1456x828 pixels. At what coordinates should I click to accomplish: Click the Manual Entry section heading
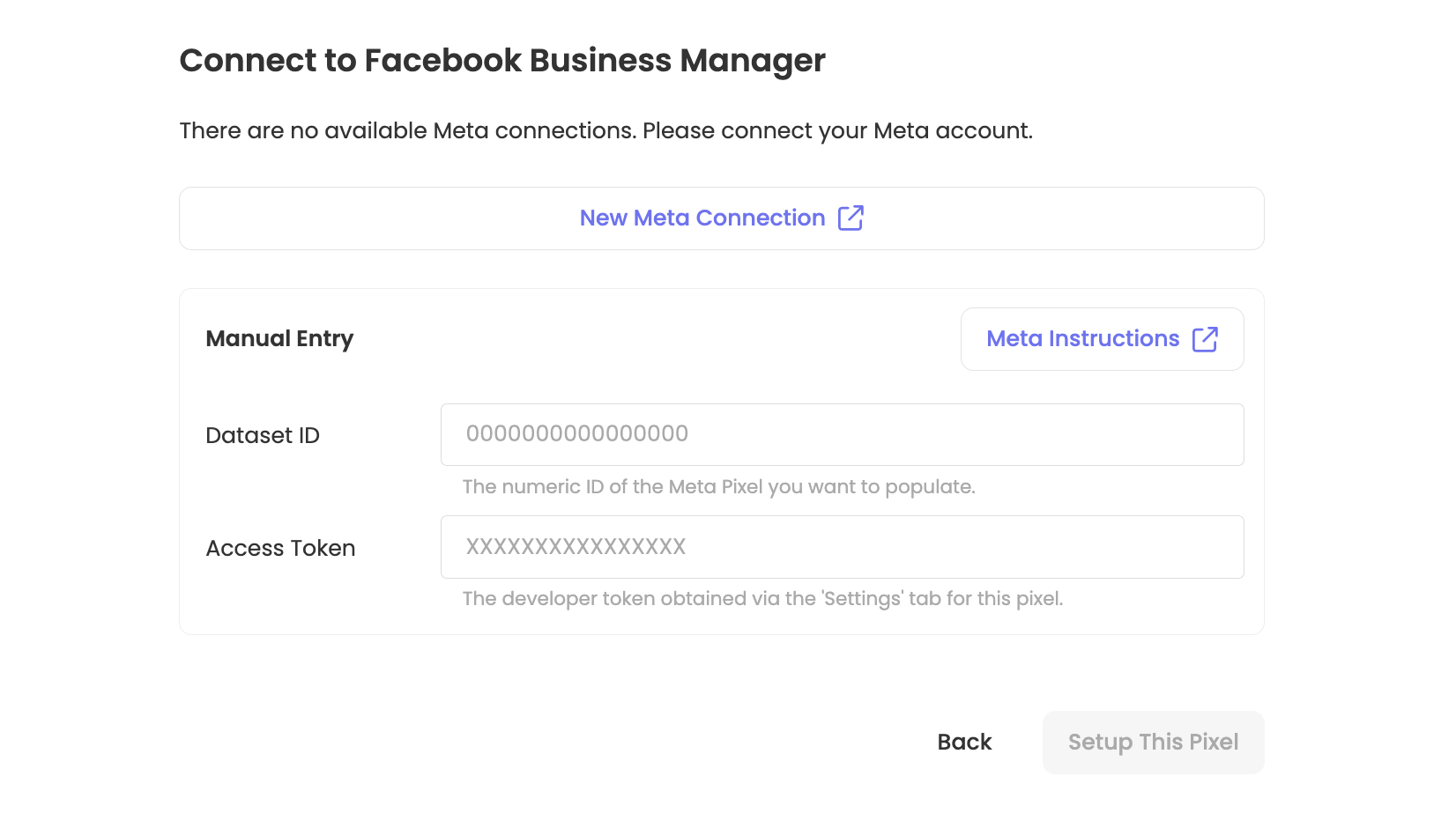[x=279, y=339]
